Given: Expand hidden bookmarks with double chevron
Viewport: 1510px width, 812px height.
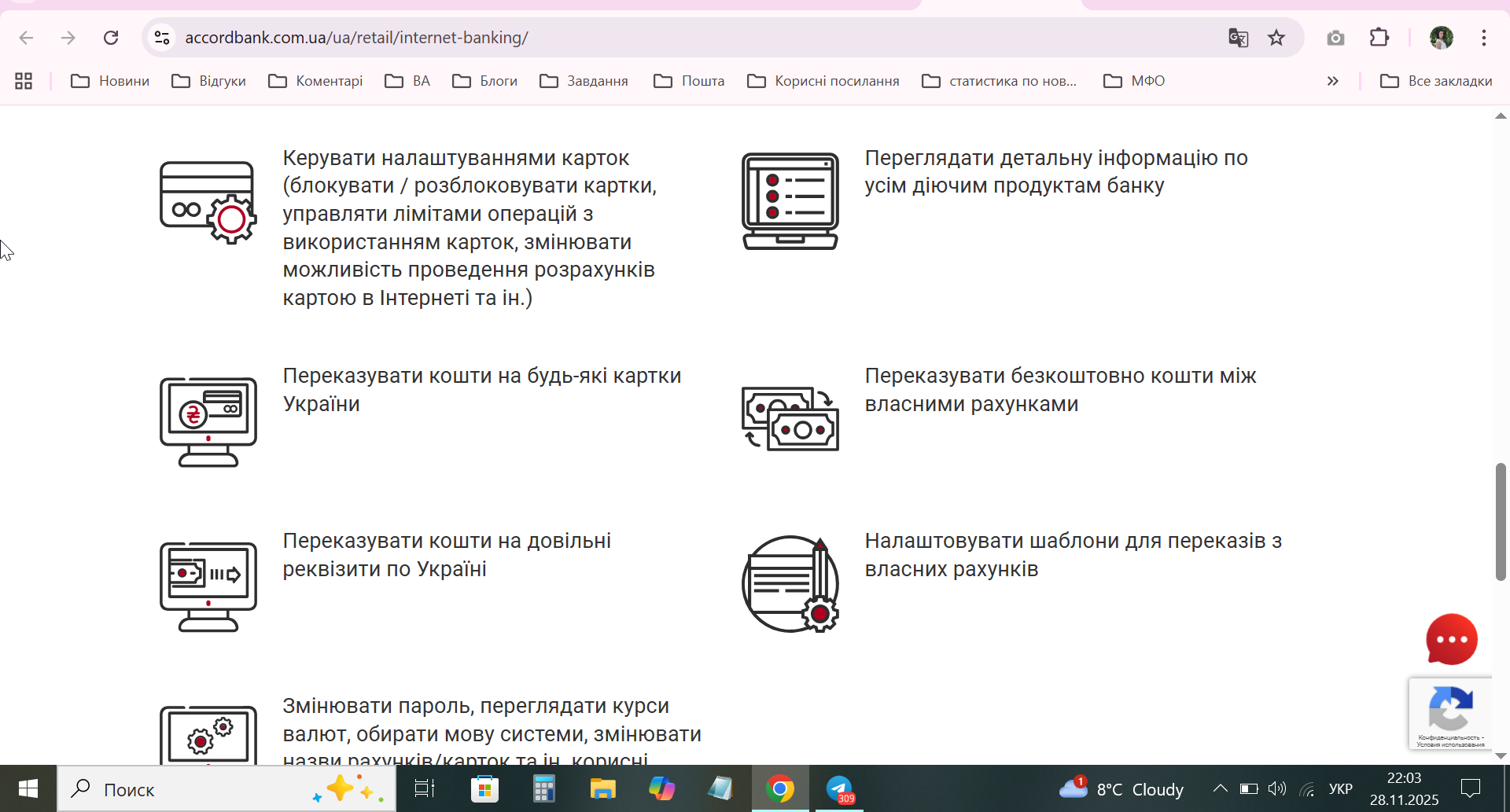Looking at the screenshot, I should 1332,81.
